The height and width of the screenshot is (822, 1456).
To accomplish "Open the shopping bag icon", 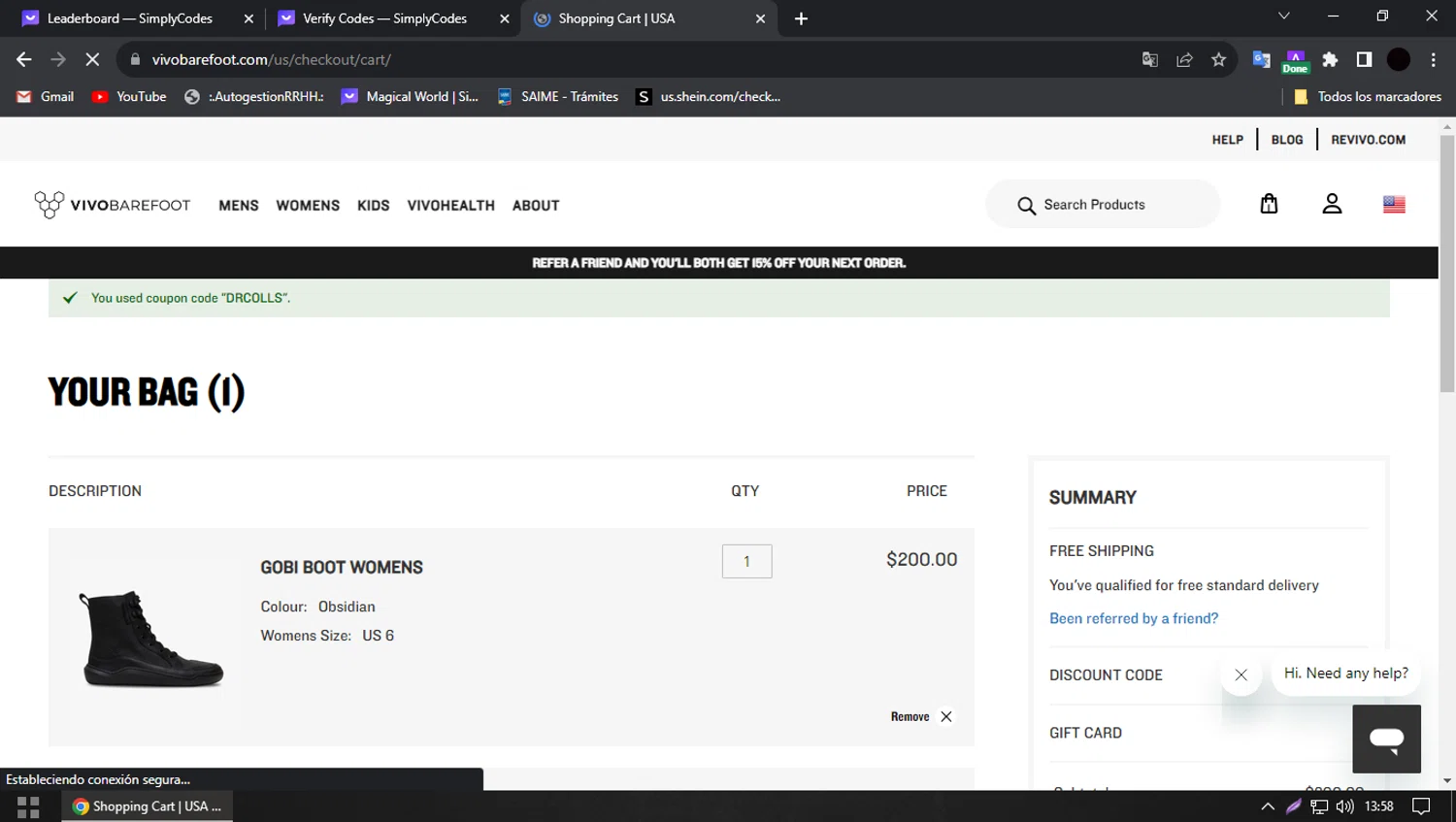I will 1269,204.
